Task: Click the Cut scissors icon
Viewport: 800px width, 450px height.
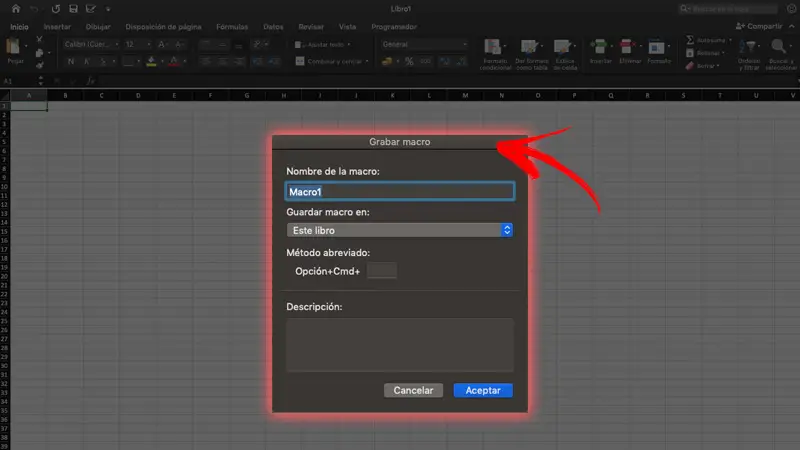Action: coord(39,39)
